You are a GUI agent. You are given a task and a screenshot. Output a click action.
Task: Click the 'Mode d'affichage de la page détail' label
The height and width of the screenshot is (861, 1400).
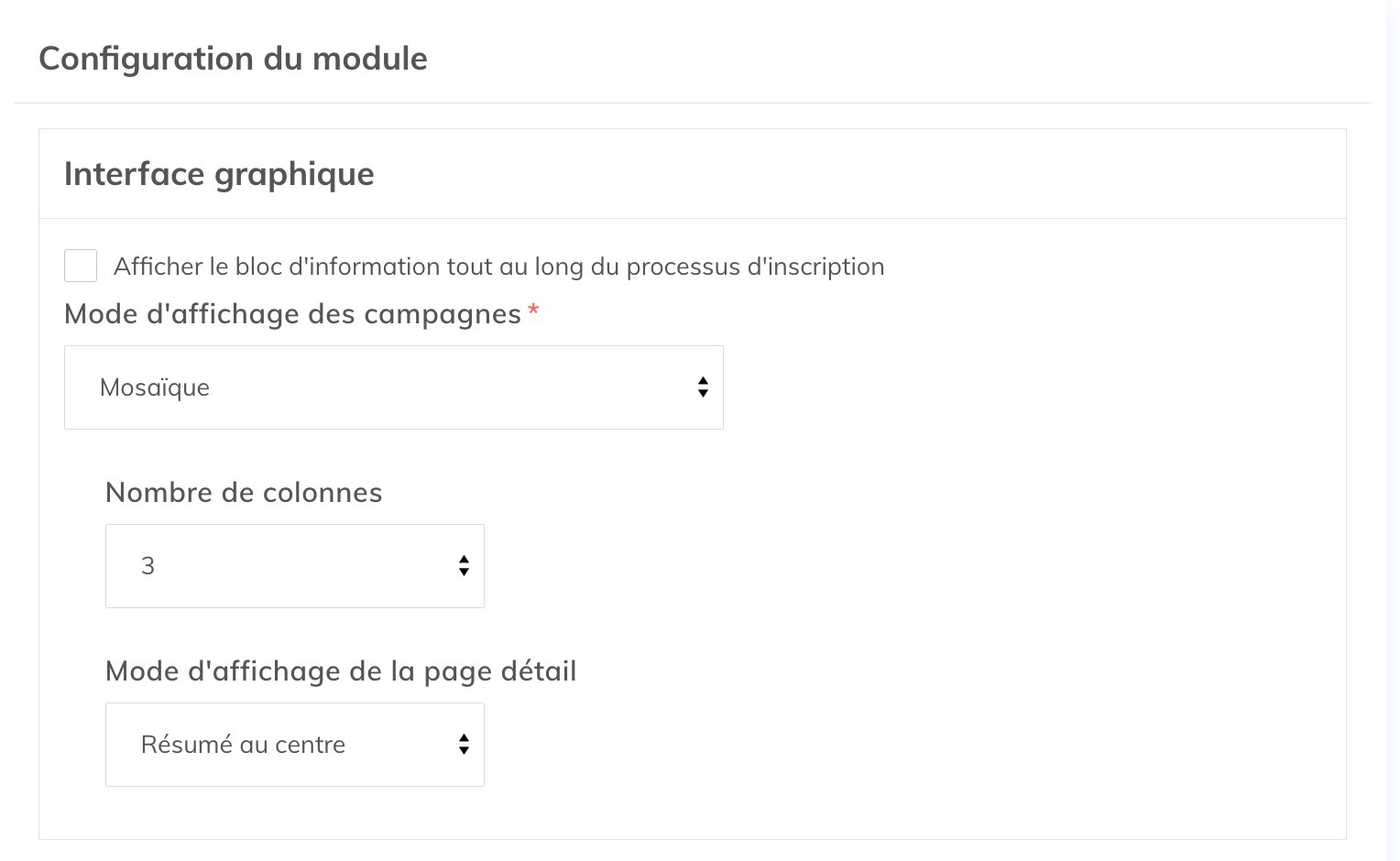pos(341,670)
